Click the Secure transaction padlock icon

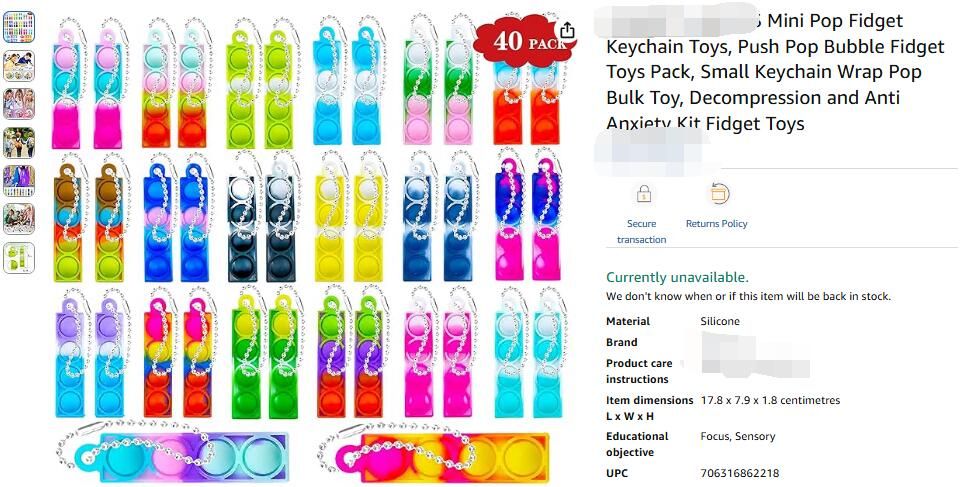pyautogui.click(x=644, y=195)
